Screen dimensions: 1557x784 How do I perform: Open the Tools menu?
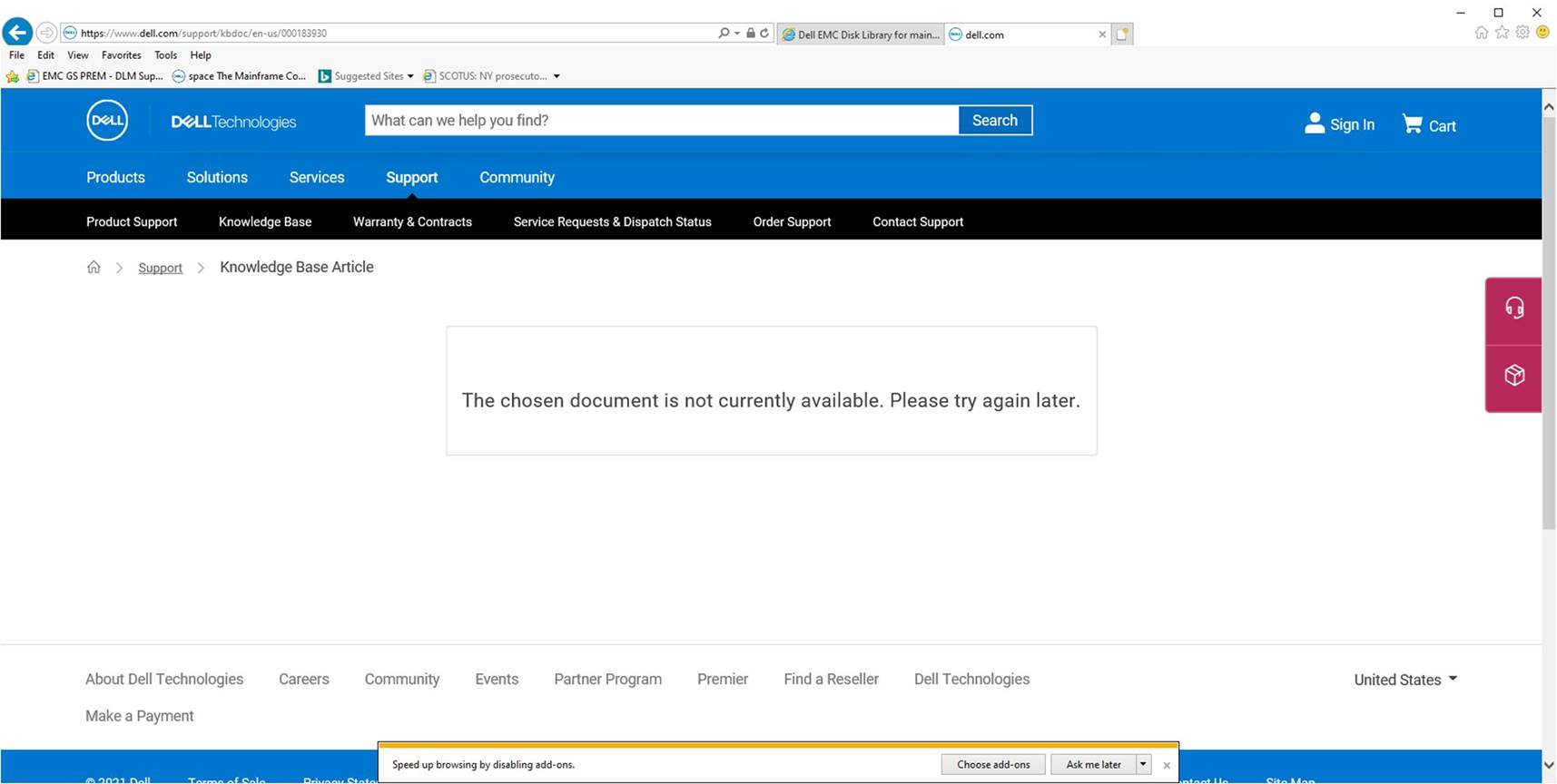(165, 55)
